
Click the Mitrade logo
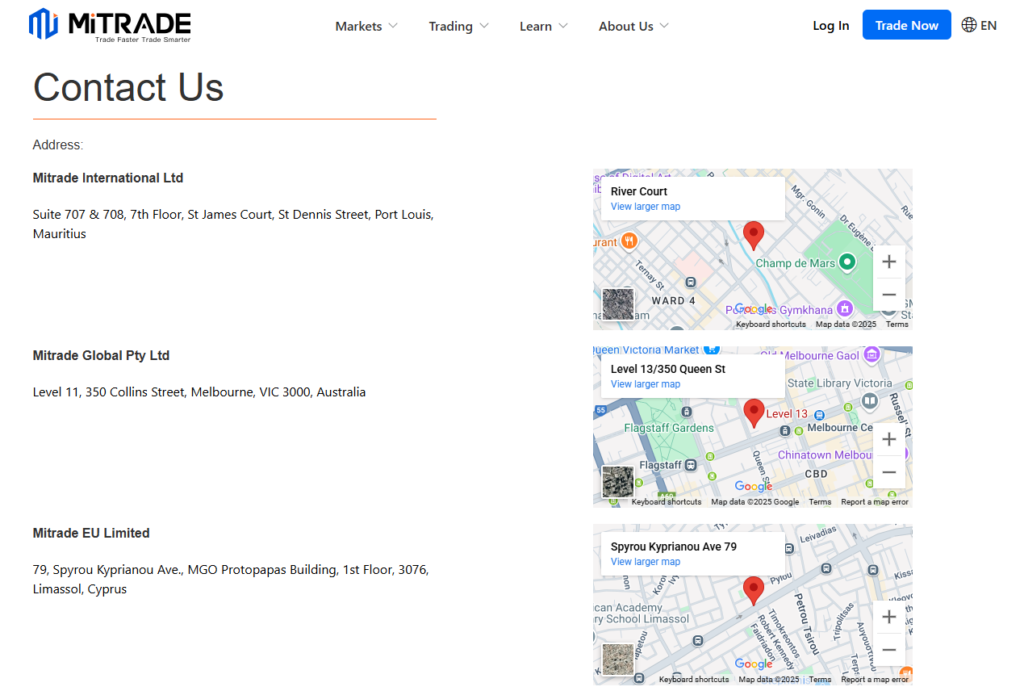[x=110, y=25]
